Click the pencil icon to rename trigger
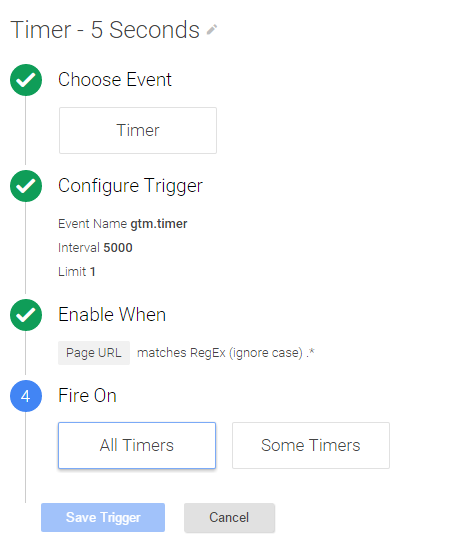Image resolution: width=473 pixels, height=550 pixels. 212,30
